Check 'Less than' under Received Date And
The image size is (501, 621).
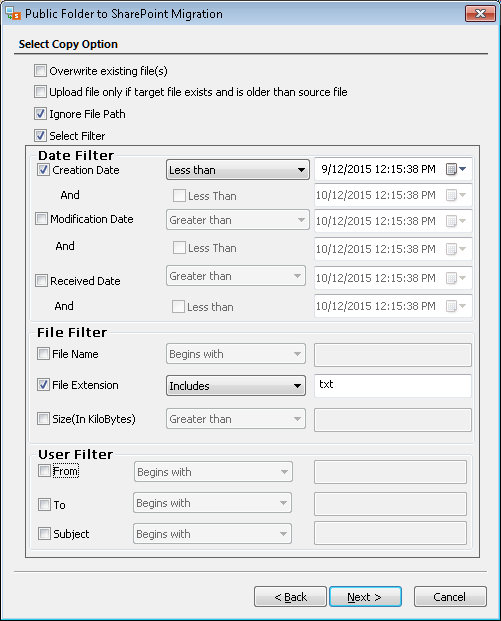pos(178,307)
